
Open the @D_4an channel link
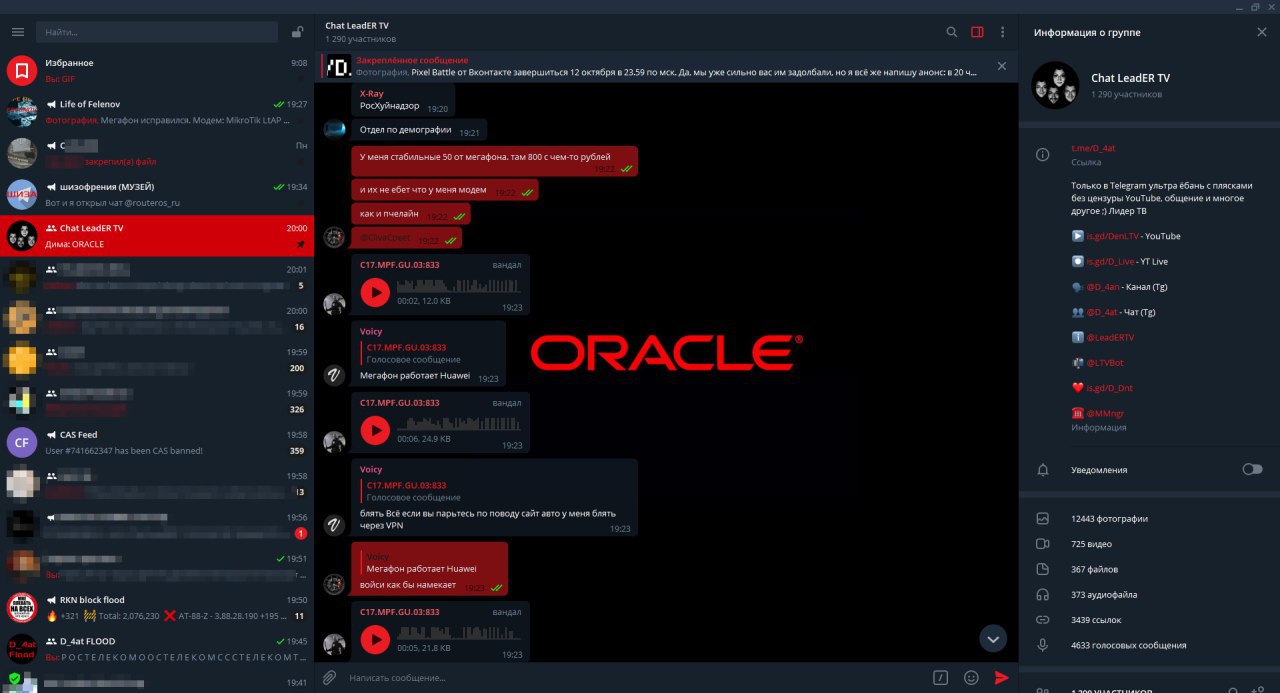[1102, 287]
